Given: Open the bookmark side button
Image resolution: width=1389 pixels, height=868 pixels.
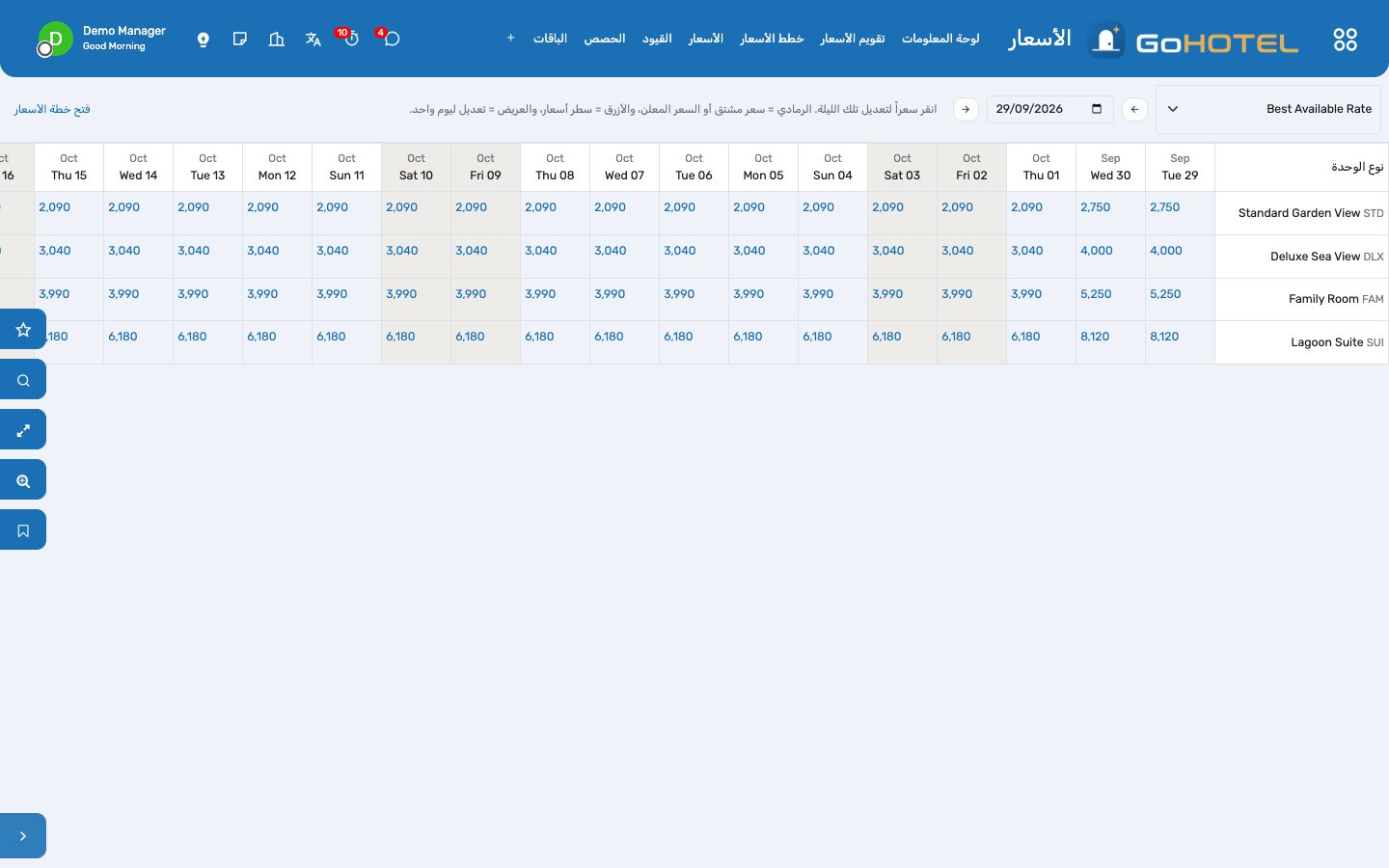Looking at the screenshot, I should (x=23, y=530).
